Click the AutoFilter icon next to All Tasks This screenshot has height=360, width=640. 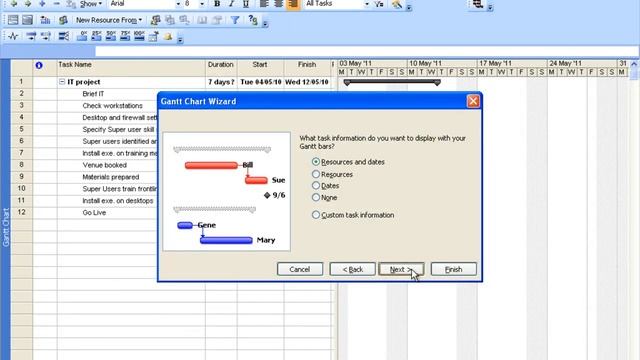[379, 4]
